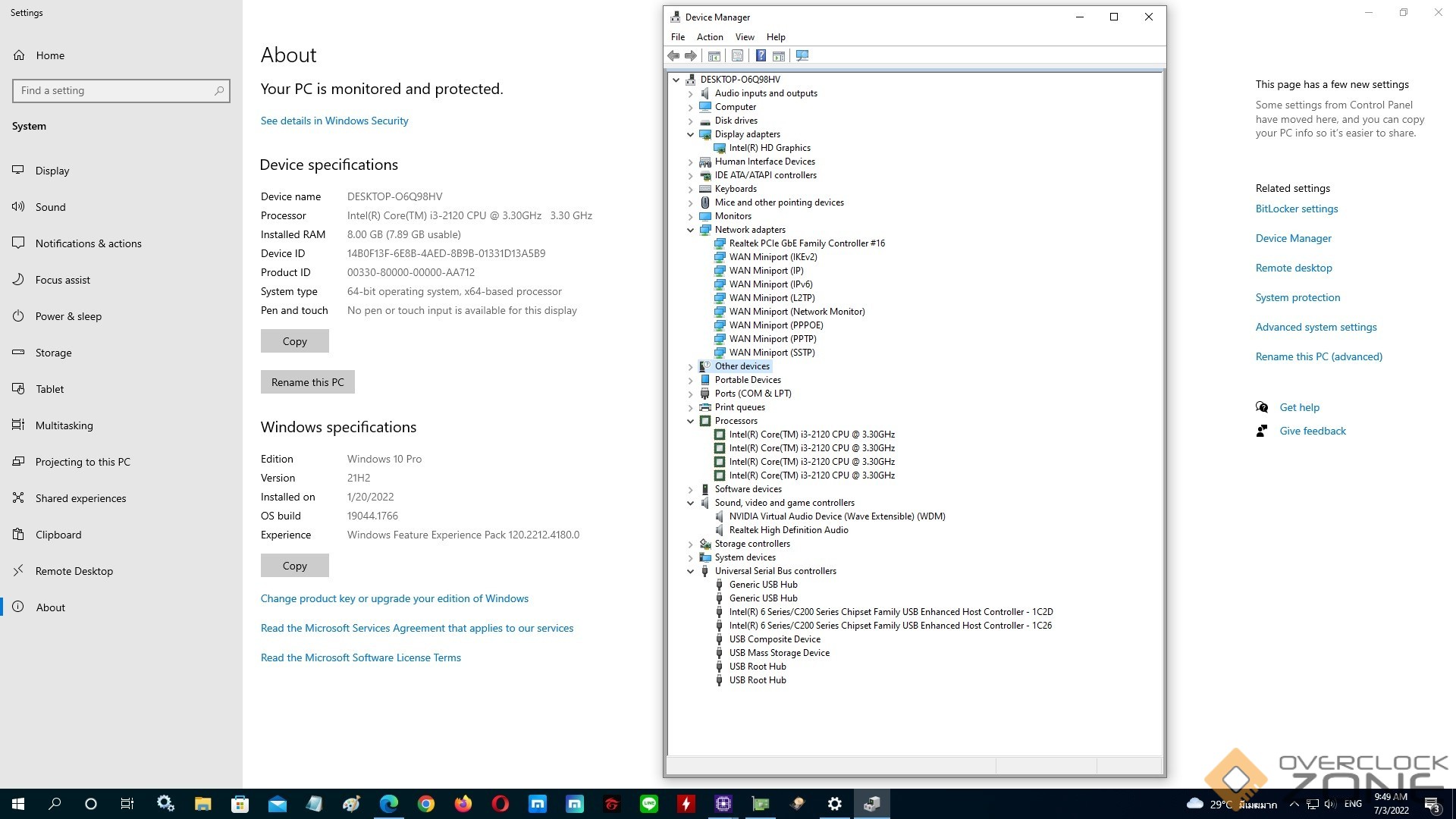Click the Rename this PC button
The width and height of the screenshot is (1456, 819).
tap(307, 382)
